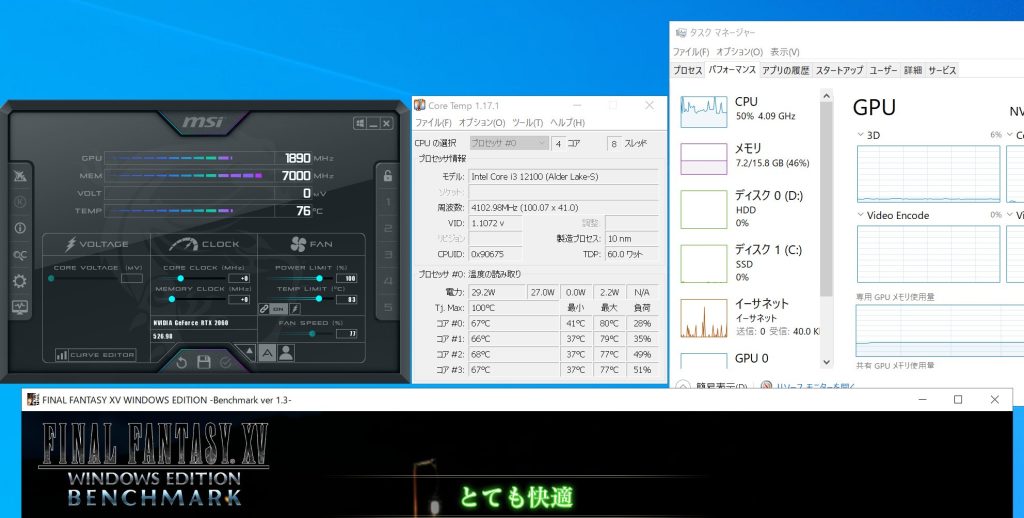The image size is (1024, 518).
Task: Open Core Temp オプション(O) menu
Action: [482, 123]
